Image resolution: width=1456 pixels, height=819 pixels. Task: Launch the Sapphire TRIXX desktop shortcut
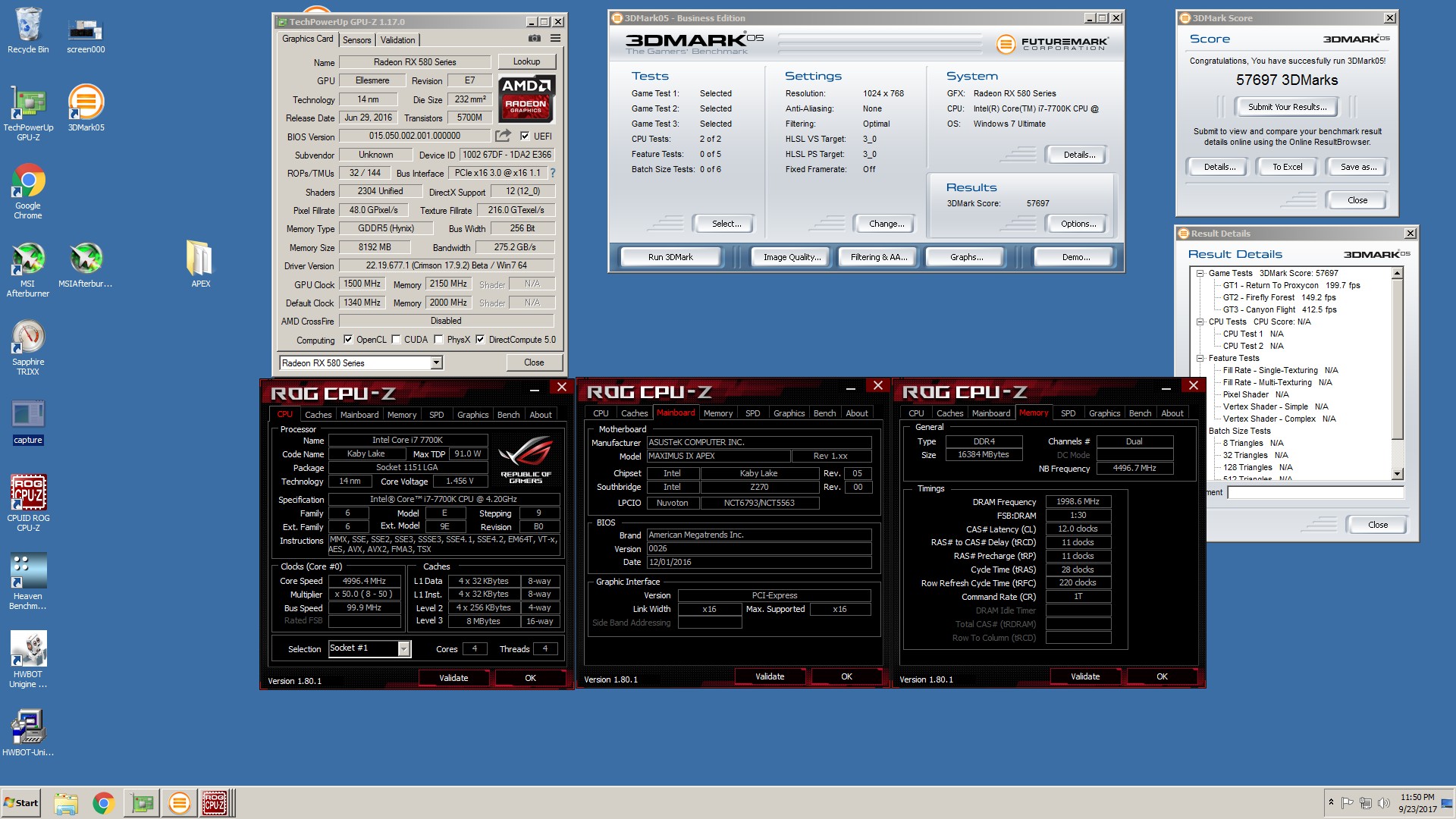pyautogui.click(x=28, y=348)
